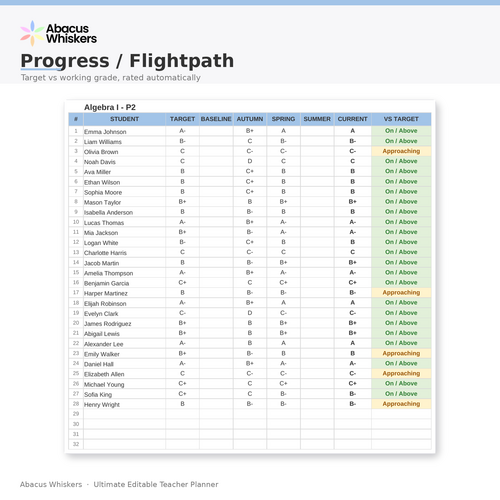Select the VS TARGET column header
The image size is (500, 500).
[401, 119]
